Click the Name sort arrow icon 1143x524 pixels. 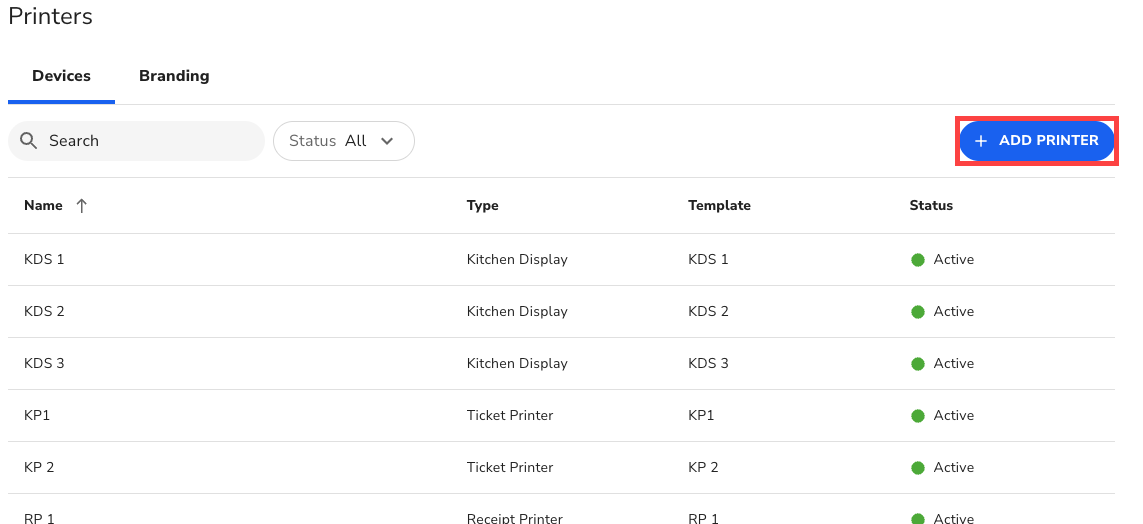(82, 206)
